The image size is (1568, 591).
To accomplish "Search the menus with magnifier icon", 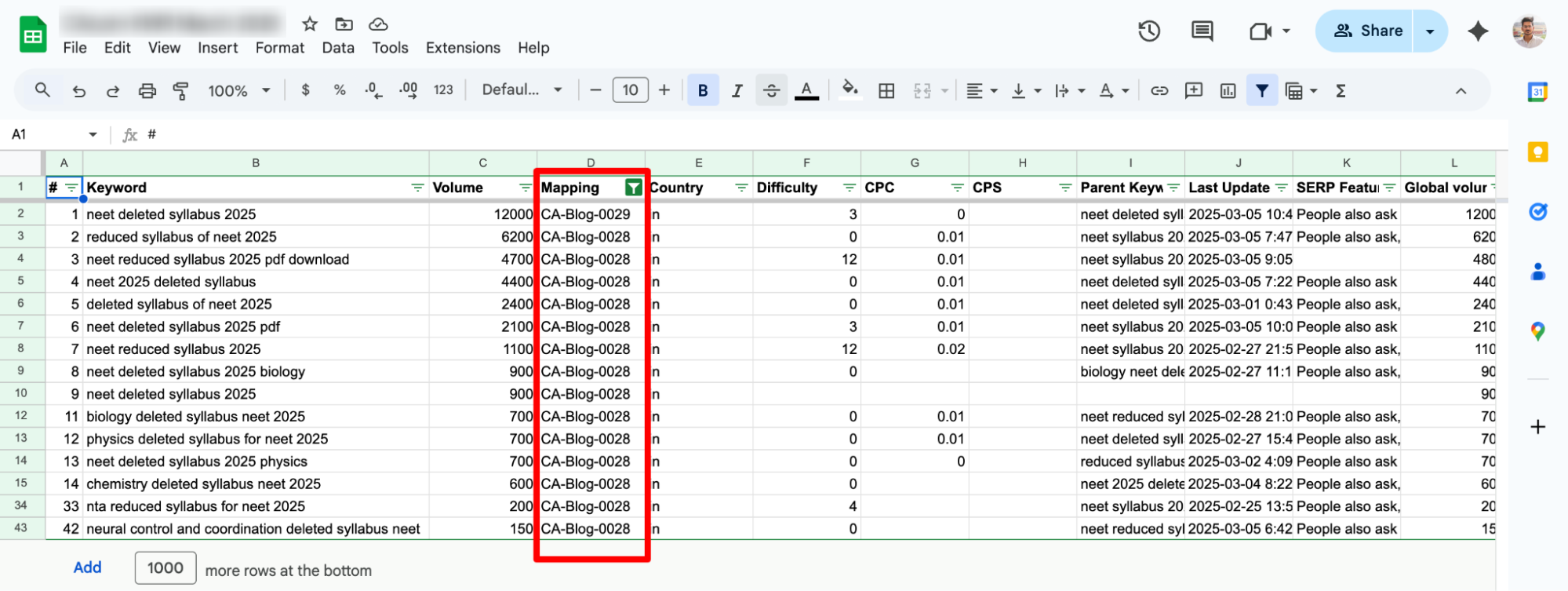I will point(42,90).
